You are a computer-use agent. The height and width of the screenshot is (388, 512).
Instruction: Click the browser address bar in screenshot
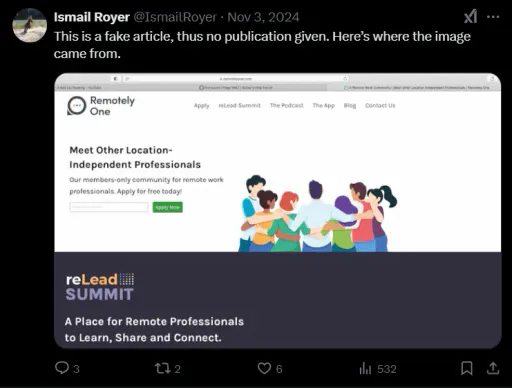point(236,79)
